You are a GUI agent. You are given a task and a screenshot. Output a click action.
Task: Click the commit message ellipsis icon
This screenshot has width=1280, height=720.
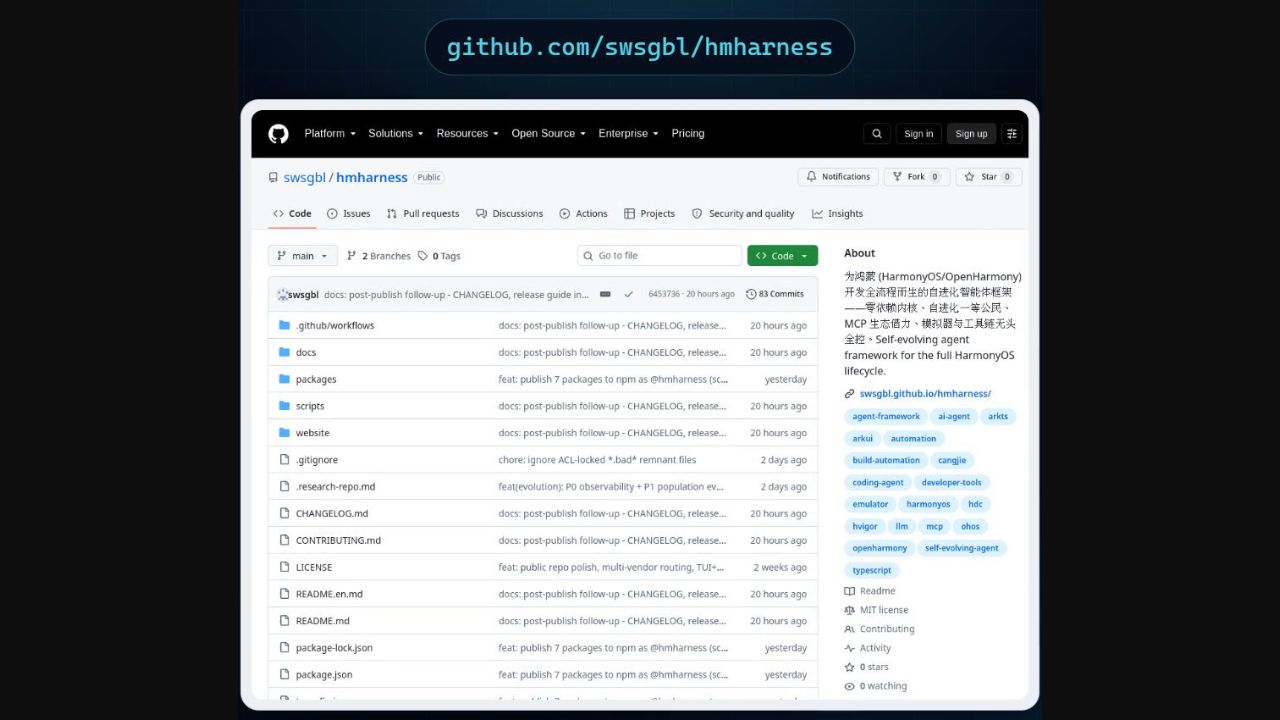pyautogui.click(x=605, y=294)
